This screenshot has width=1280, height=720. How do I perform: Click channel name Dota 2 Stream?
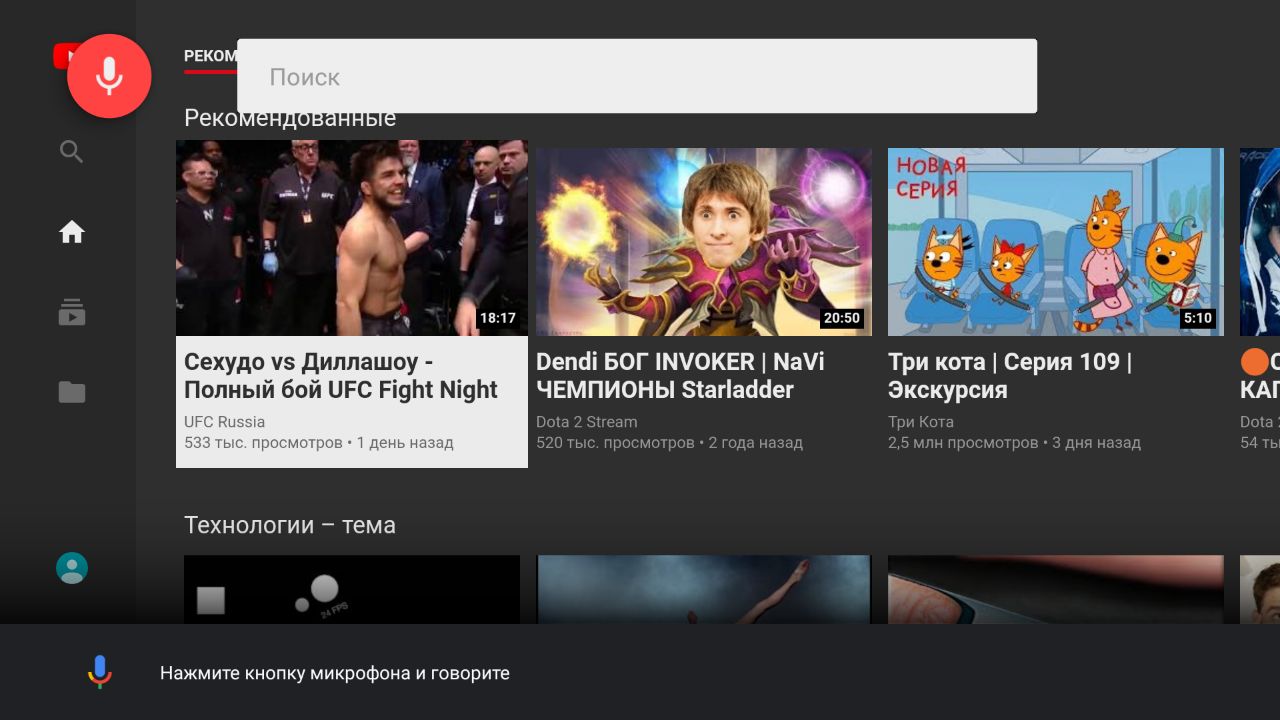pos(586,422)
